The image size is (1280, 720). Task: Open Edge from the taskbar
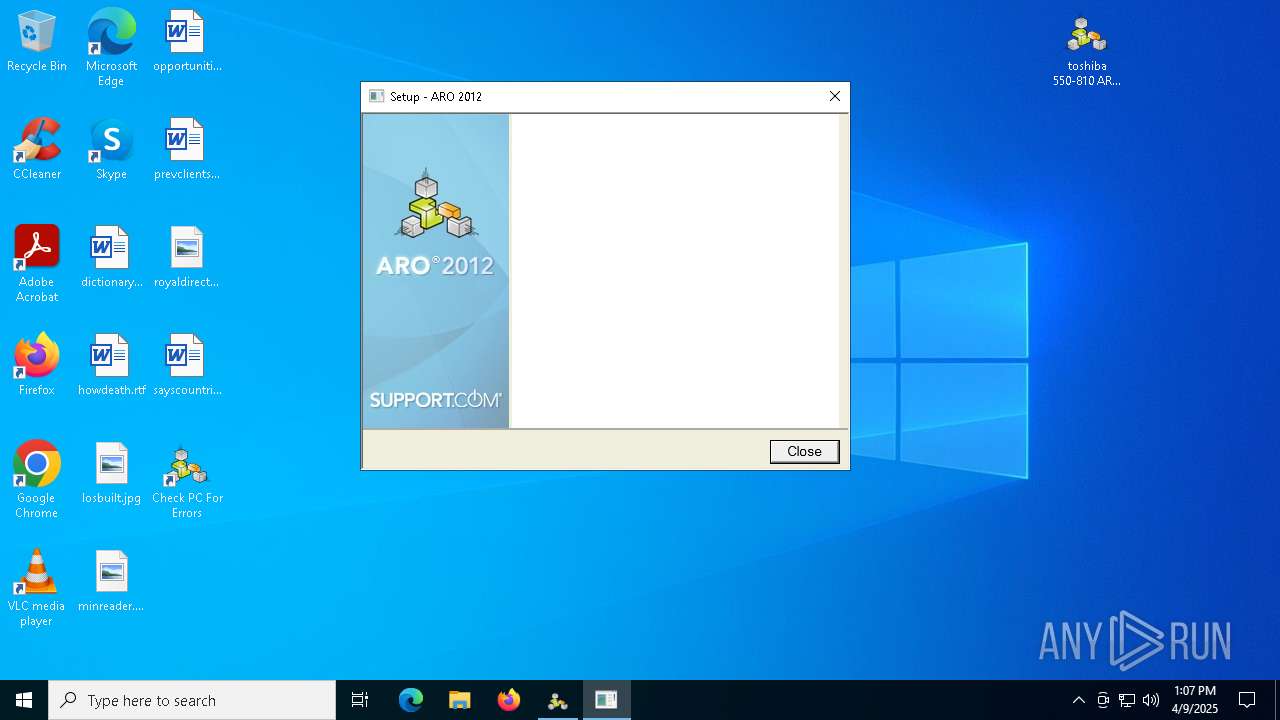pos(411,700)
